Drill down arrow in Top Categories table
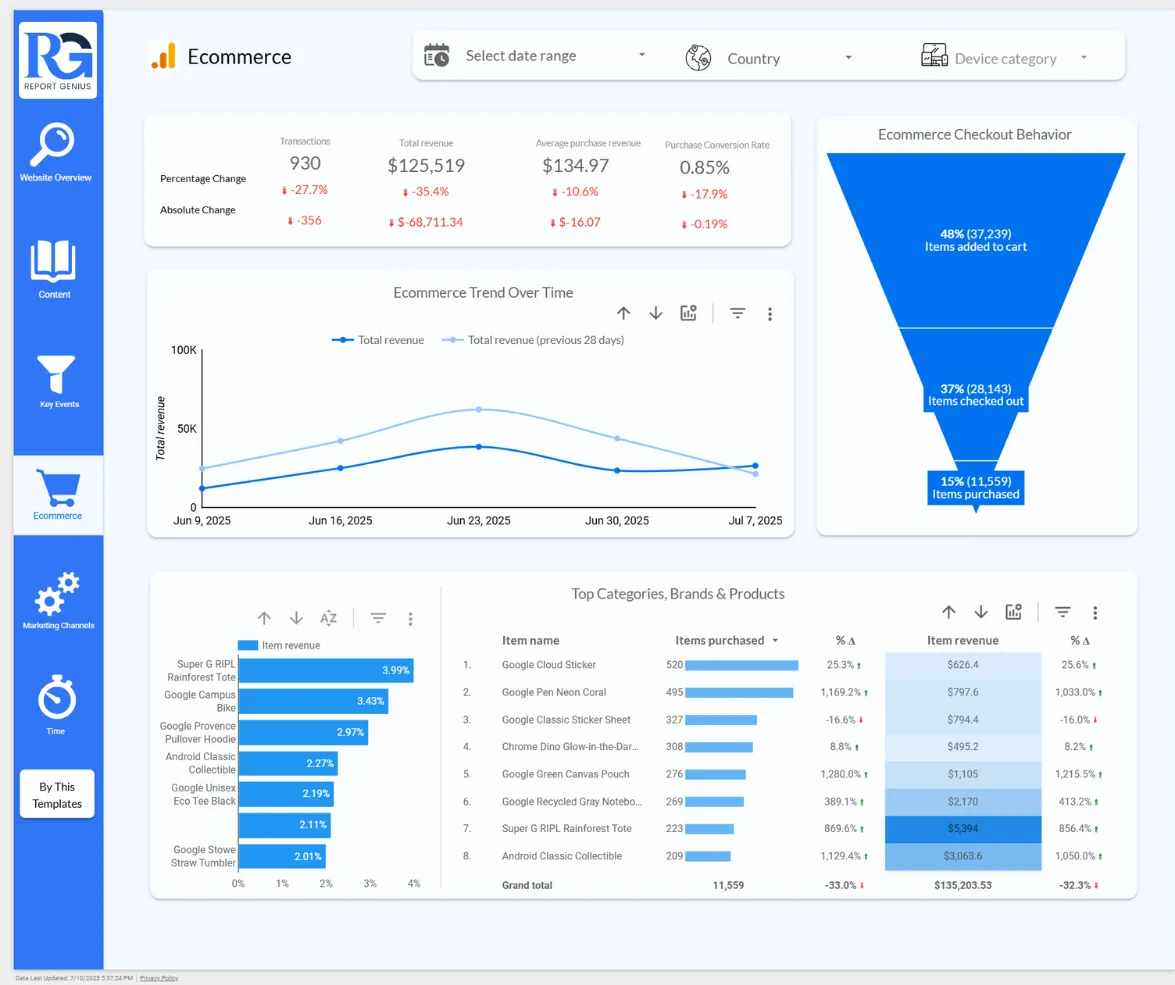1175x985 pixels. 981,612
